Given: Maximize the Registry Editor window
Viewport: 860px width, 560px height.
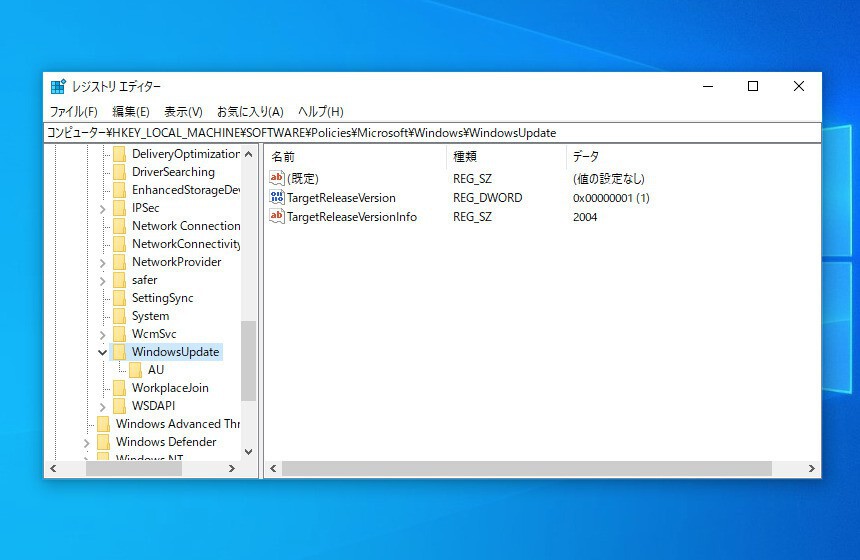Looking at the screenshot, I should pyautogui.click(x=753, y=86).
